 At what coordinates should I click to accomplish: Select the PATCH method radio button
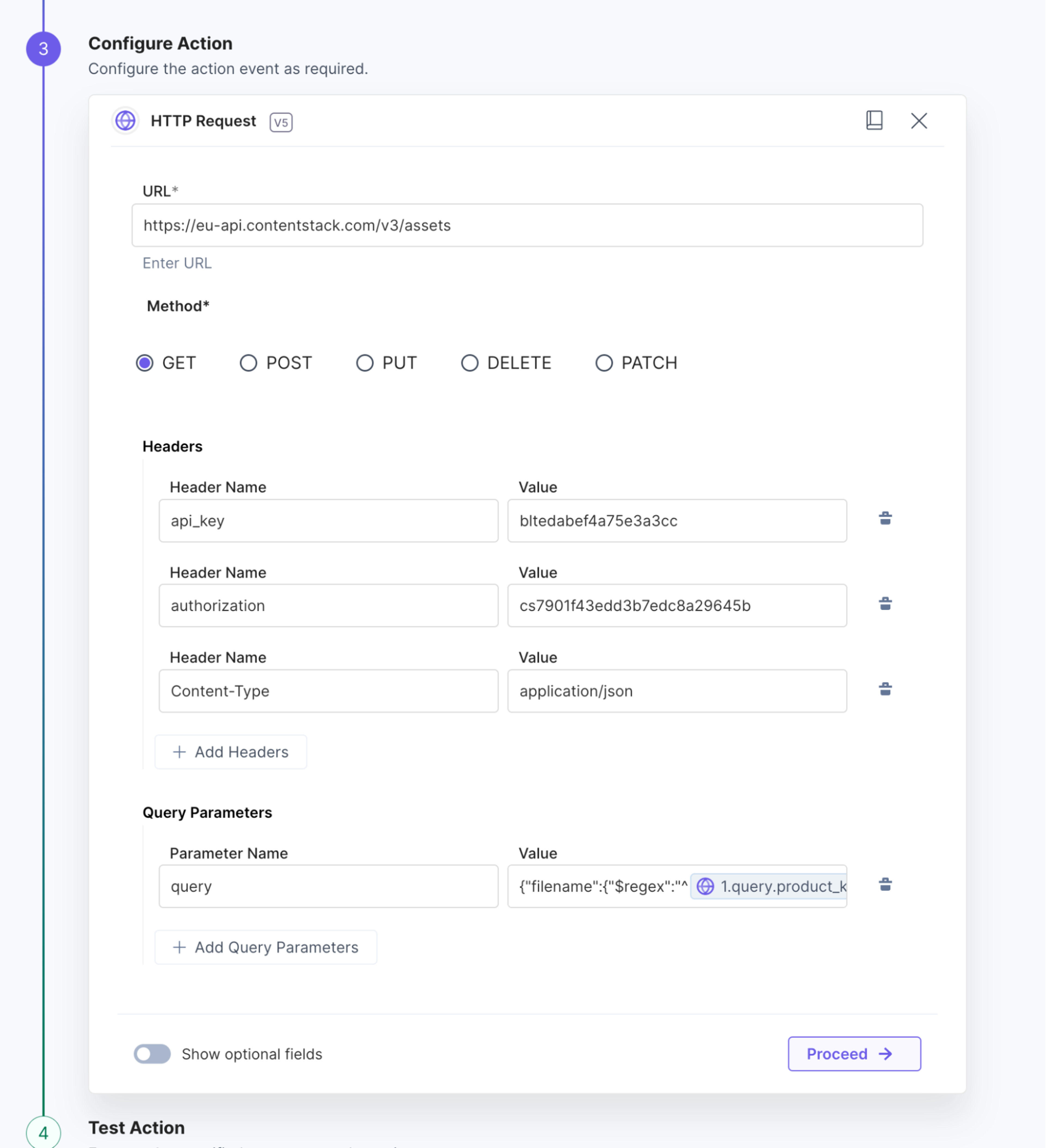604,363
